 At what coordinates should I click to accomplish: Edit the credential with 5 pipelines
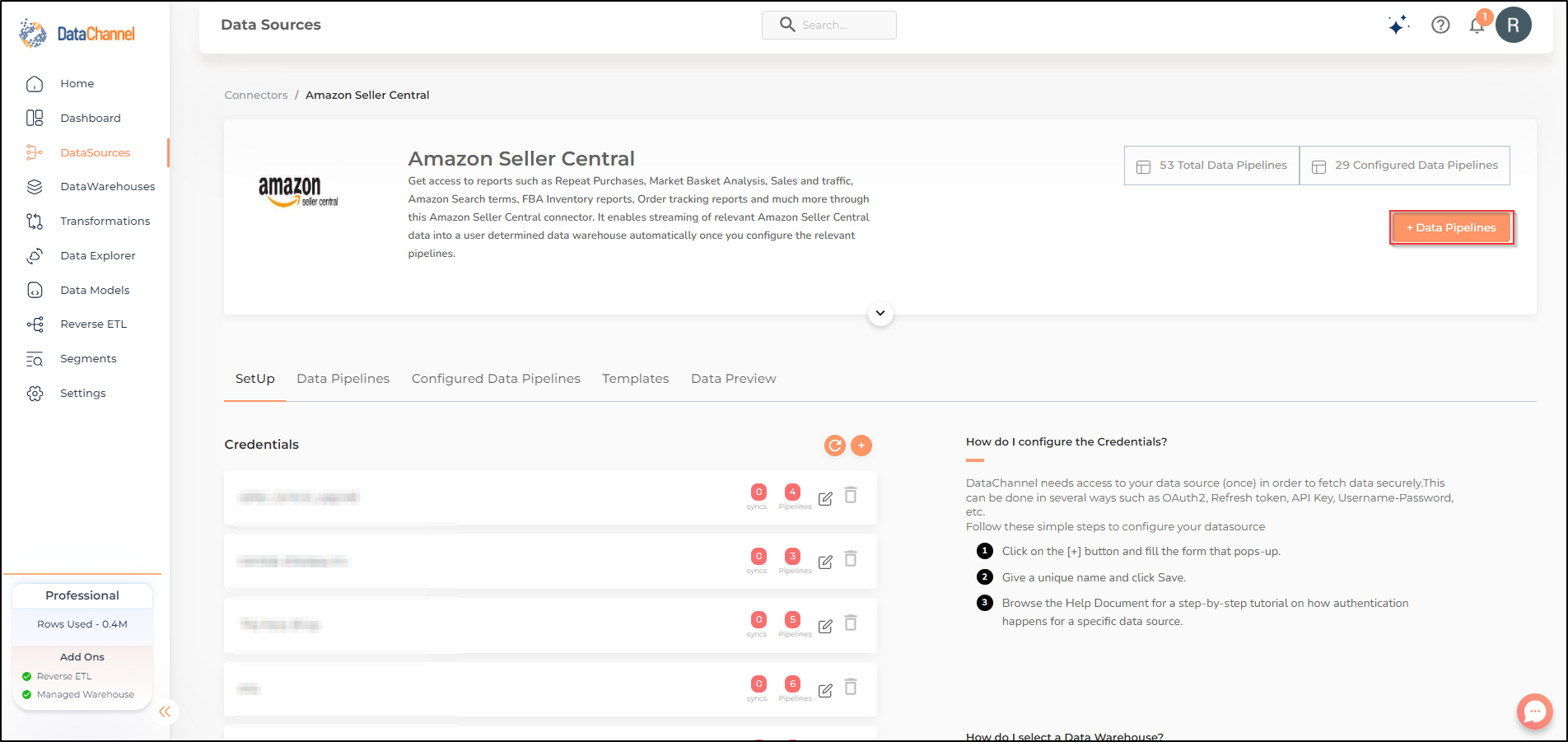click(825, 626)
